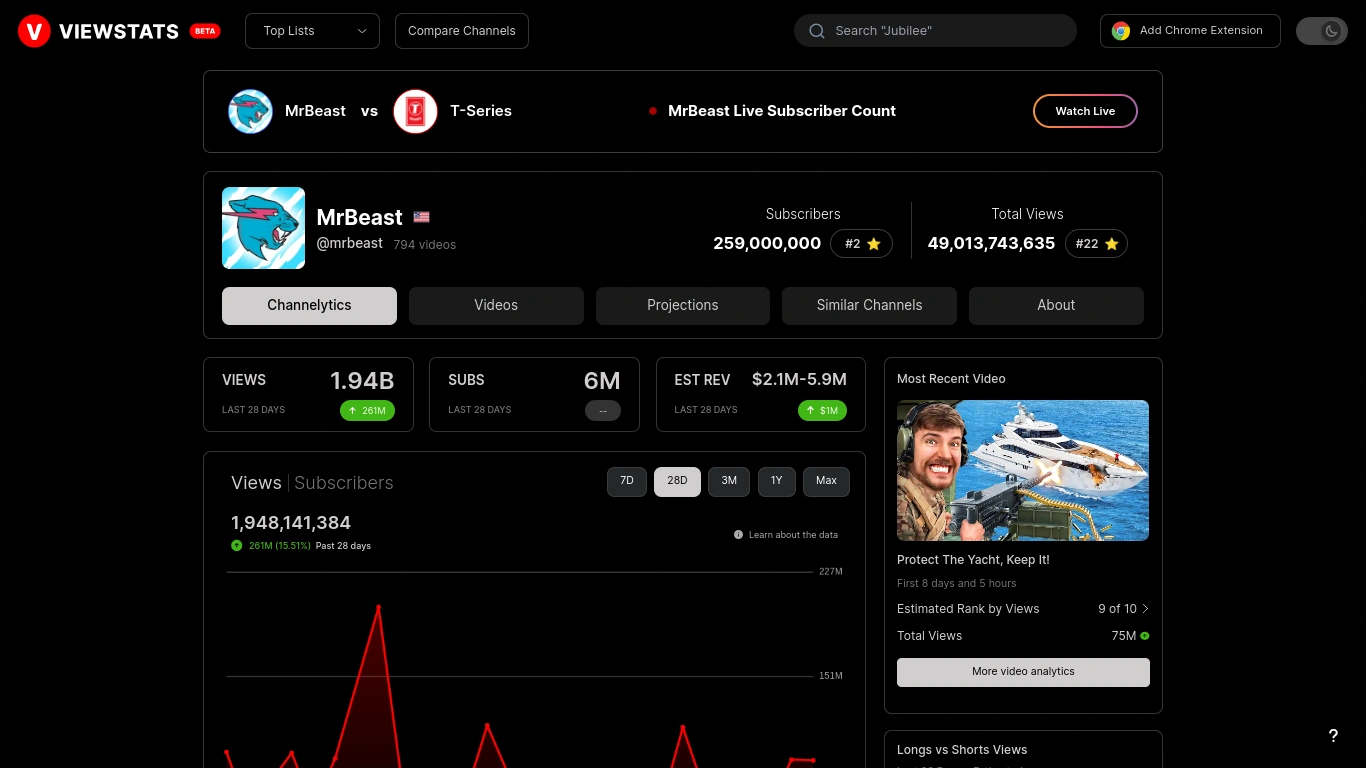Set chart range to 1Y
This screenshot has width=1366, height=768.
[776, 481]
